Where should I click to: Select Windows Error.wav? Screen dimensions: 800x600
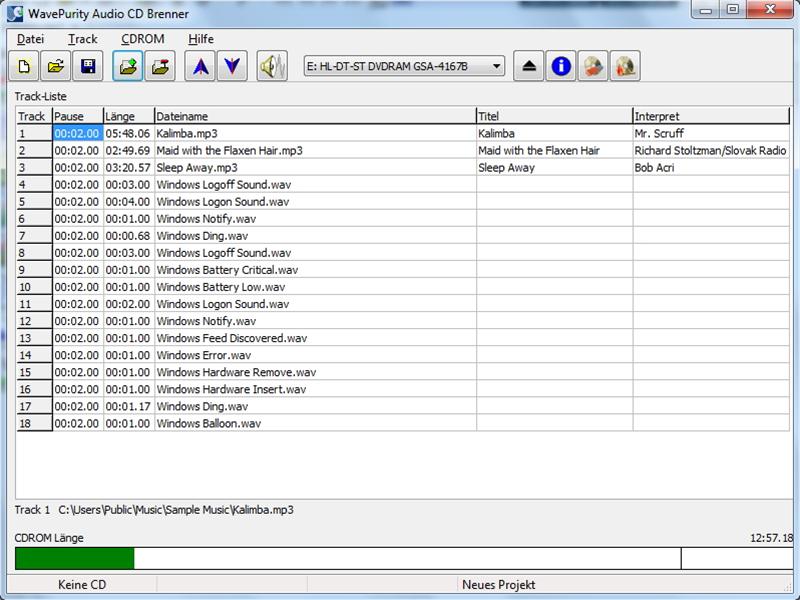(204, 355)
